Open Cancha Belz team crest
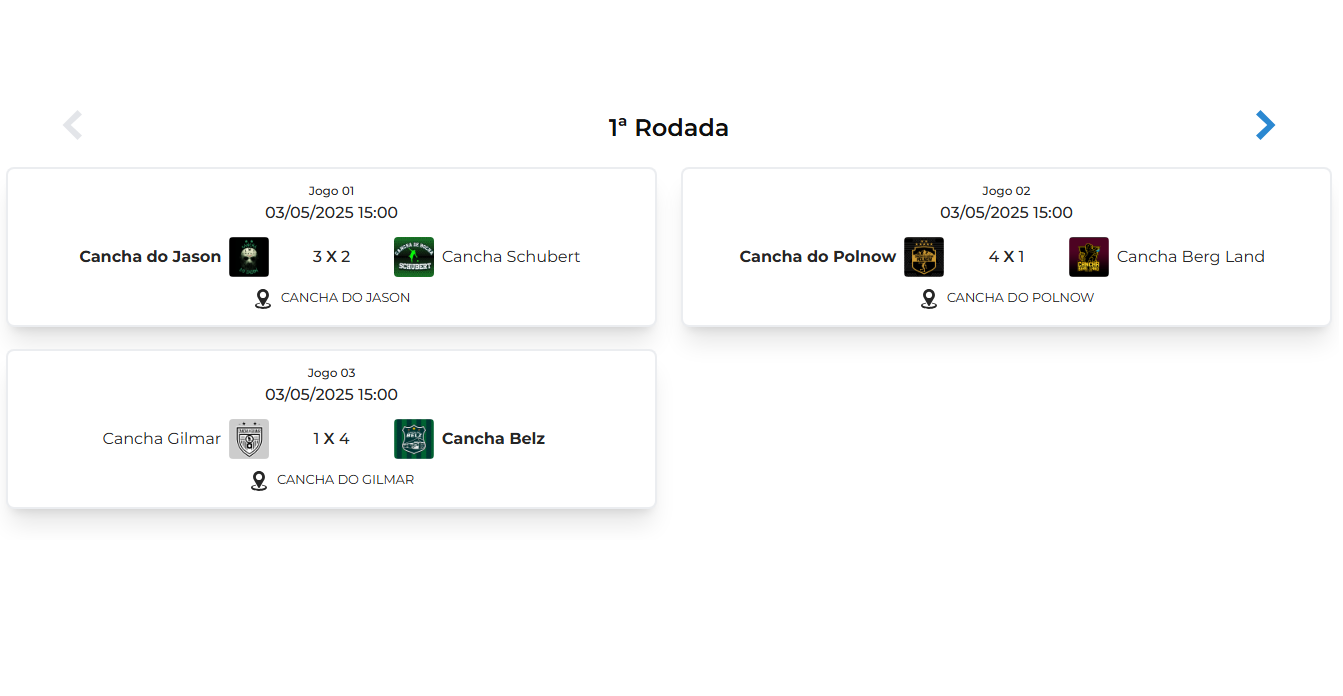 click(414, 439)
